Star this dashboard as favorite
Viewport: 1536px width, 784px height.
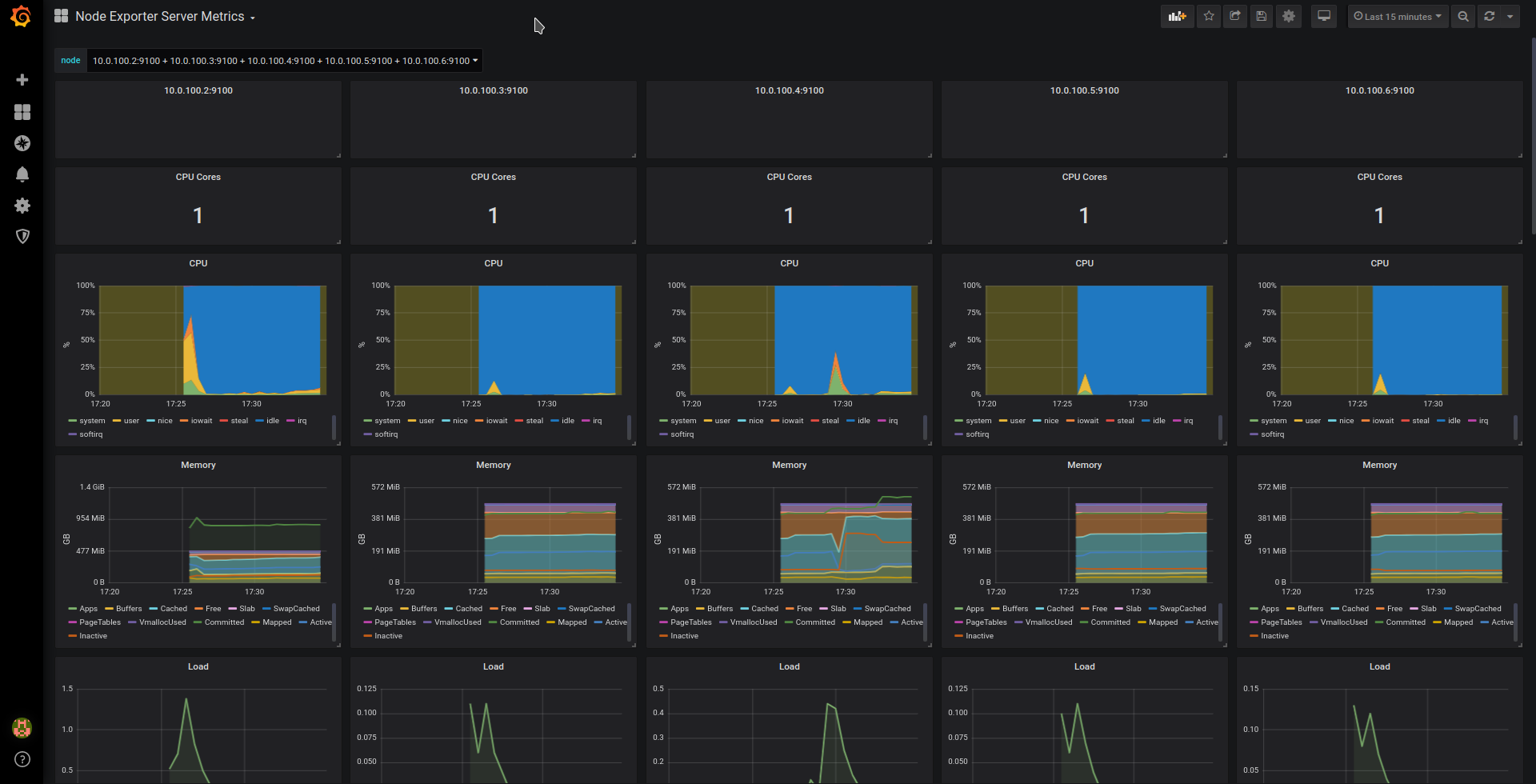click(x=1209, y=17)
